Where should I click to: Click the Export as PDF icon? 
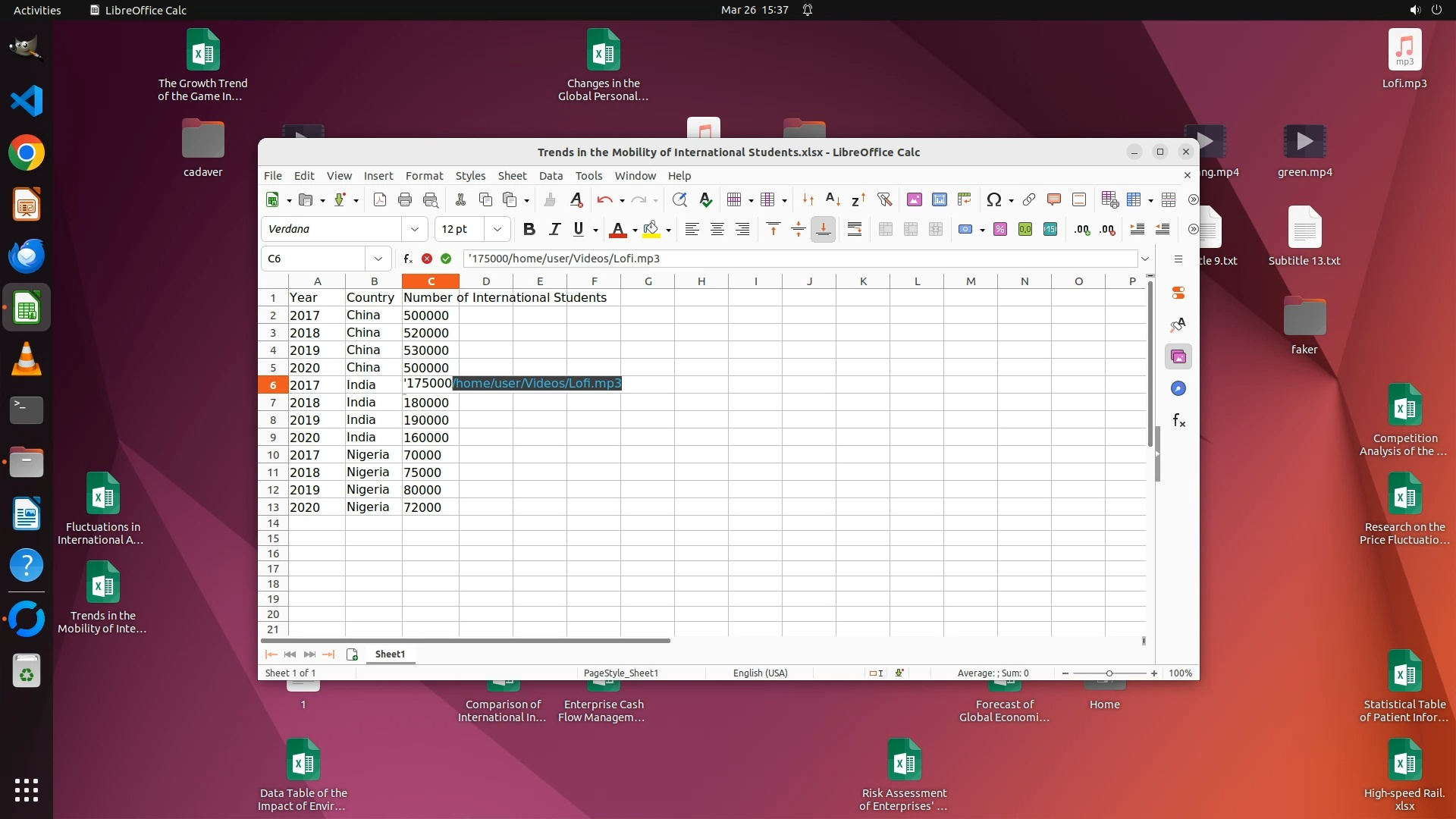tap(380, 199)
